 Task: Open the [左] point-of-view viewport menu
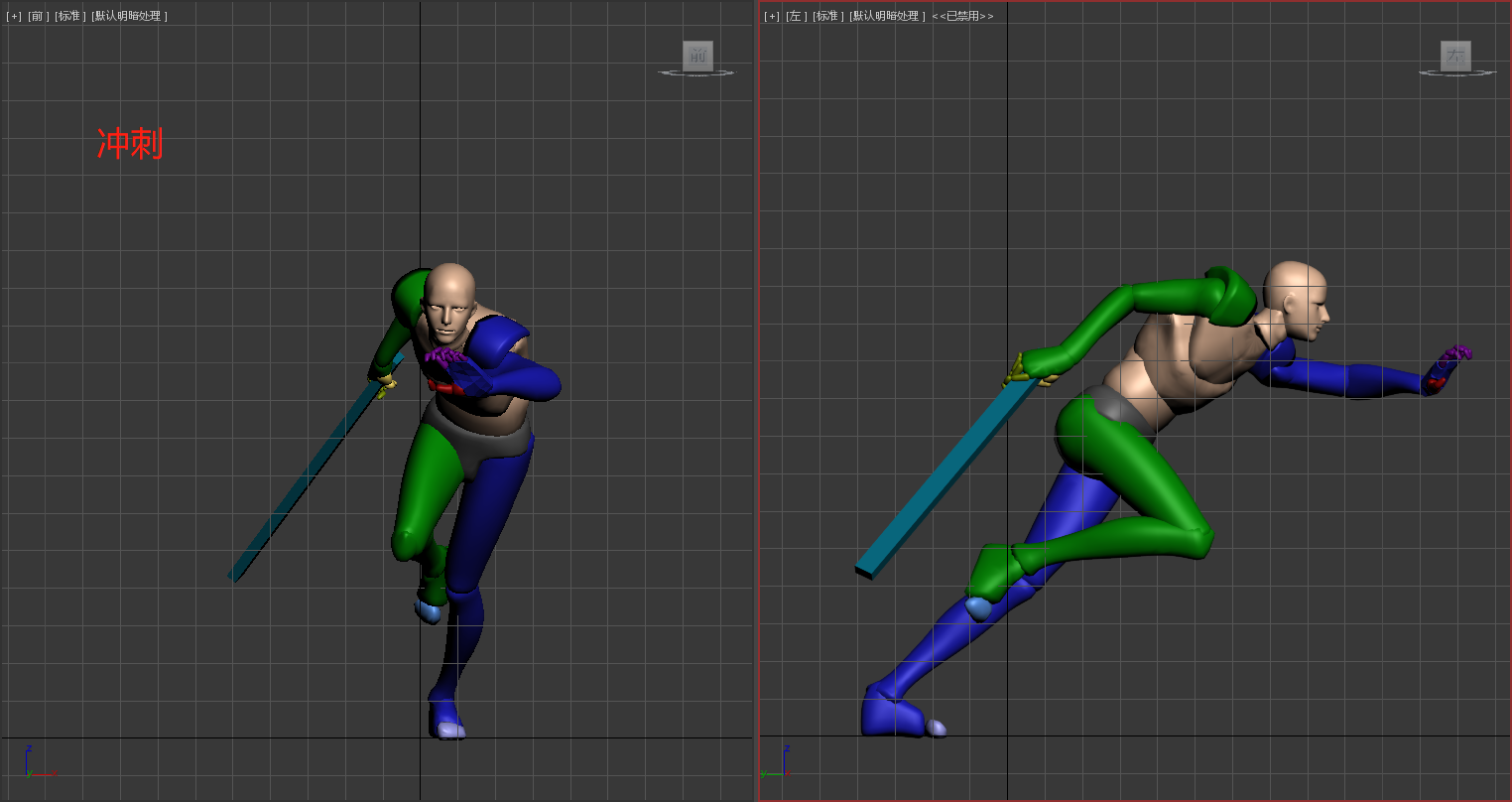click(796, 16)
